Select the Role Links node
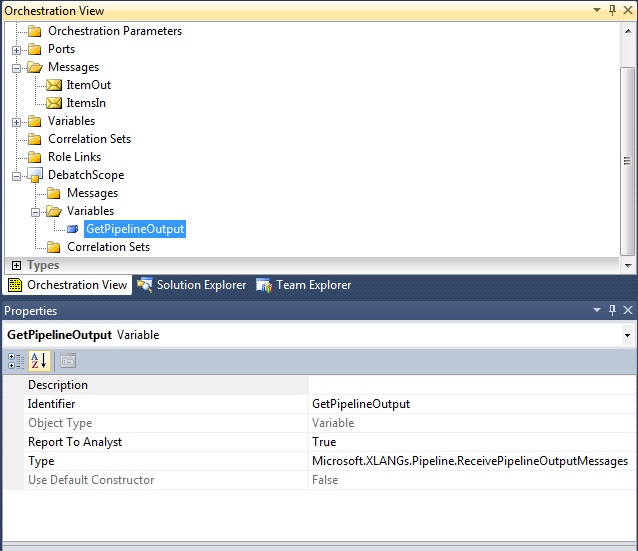This screenshot has height=551, width=638. click(x=74, y=157)
